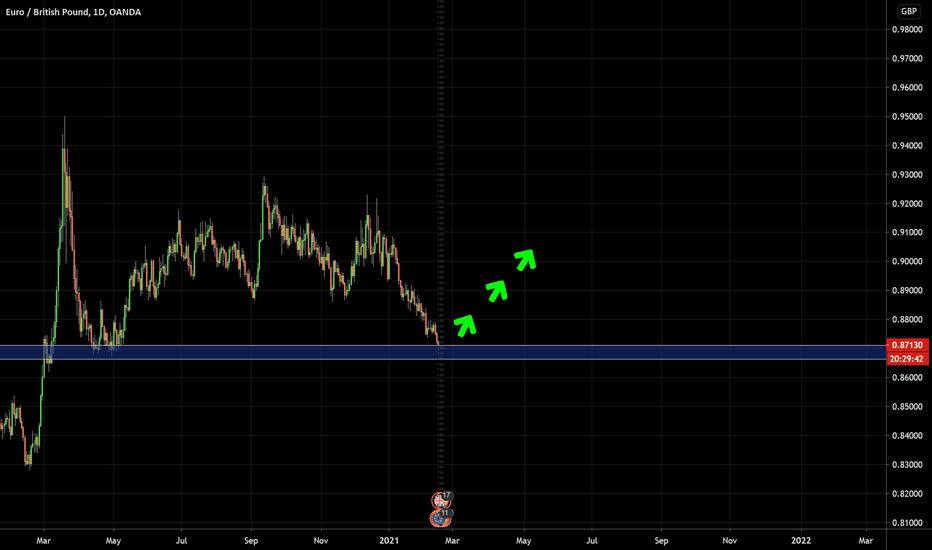The width and height of the screenshot is (932, 550).
Task: Click the 0.94000 price axis label
Action: [x=907, y=146]
